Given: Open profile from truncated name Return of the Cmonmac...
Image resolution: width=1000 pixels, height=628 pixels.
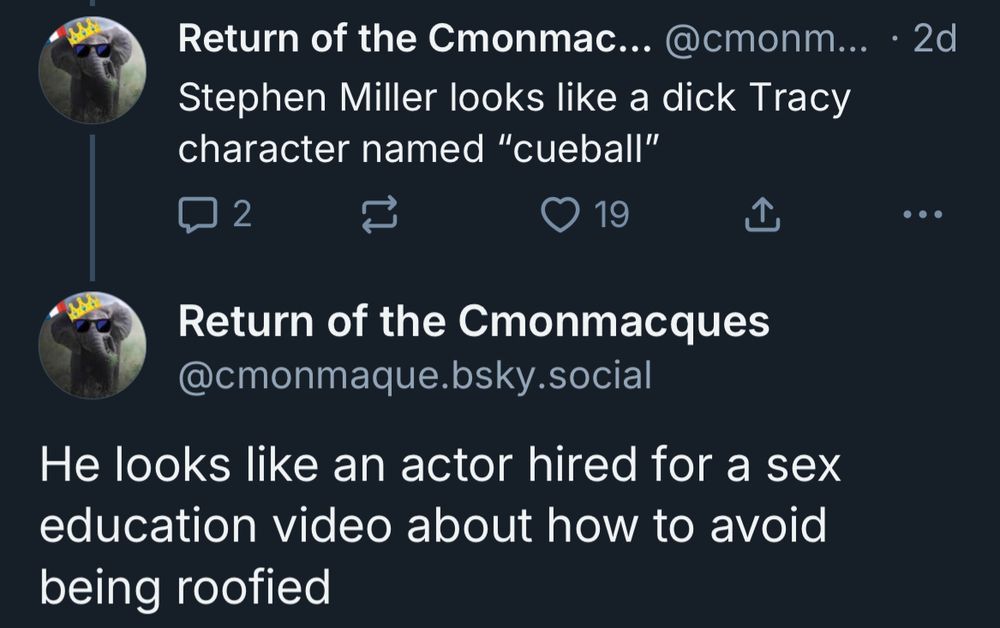Looking at the screenshot, I should click(415, 38).
